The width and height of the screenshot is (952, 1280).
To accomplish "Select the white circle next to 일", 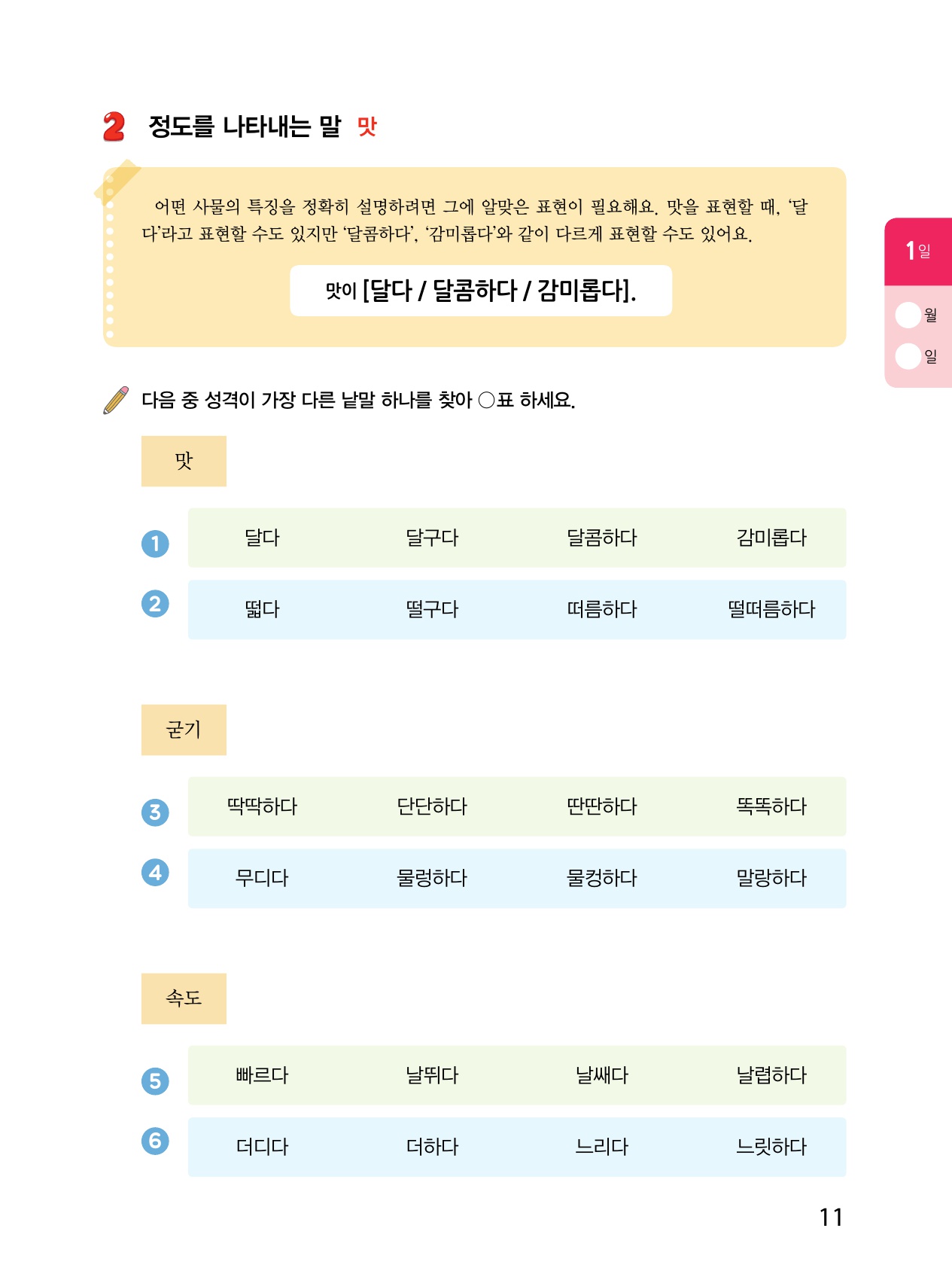I will (908, 356).
